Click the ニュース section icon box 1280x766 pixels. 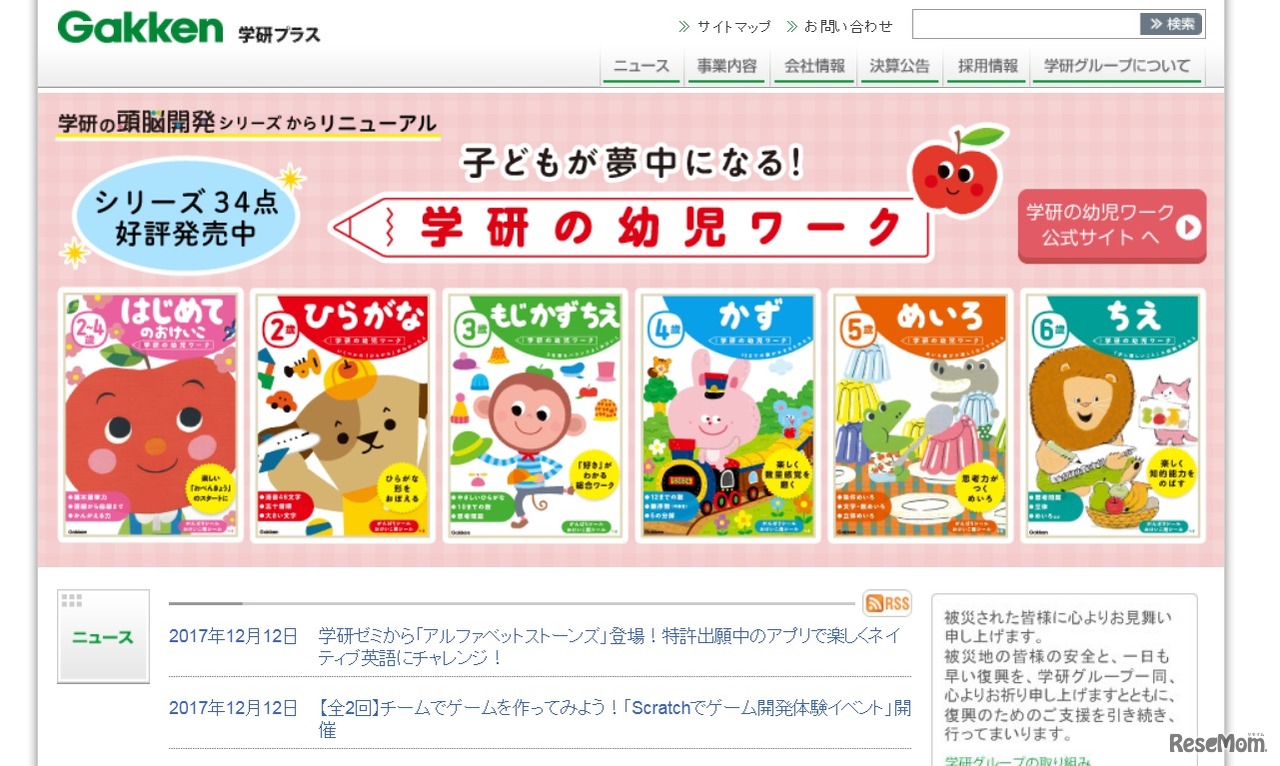[103, 637]
